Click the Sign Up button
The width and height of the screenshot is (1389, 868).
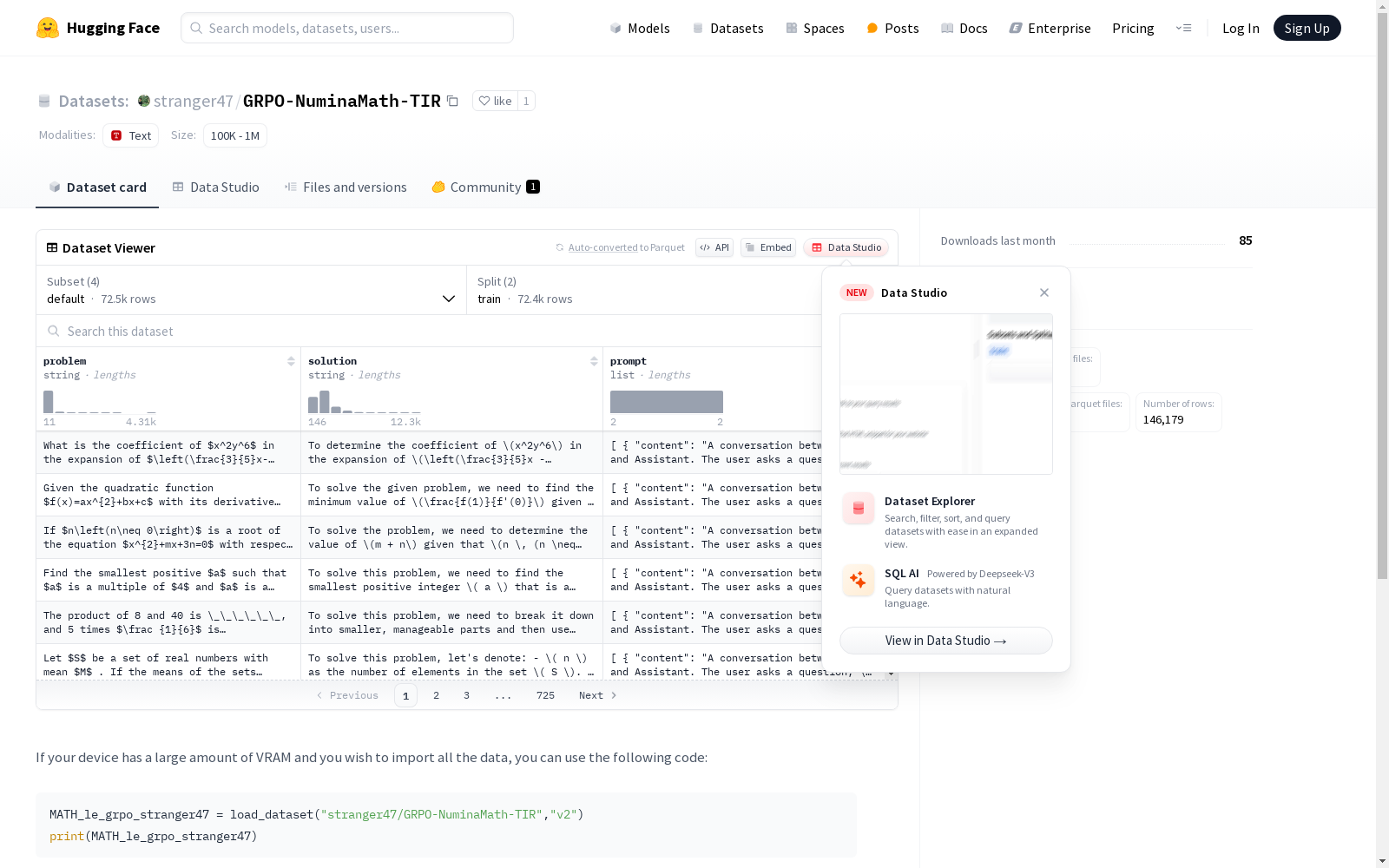[x=1307, y=28]
